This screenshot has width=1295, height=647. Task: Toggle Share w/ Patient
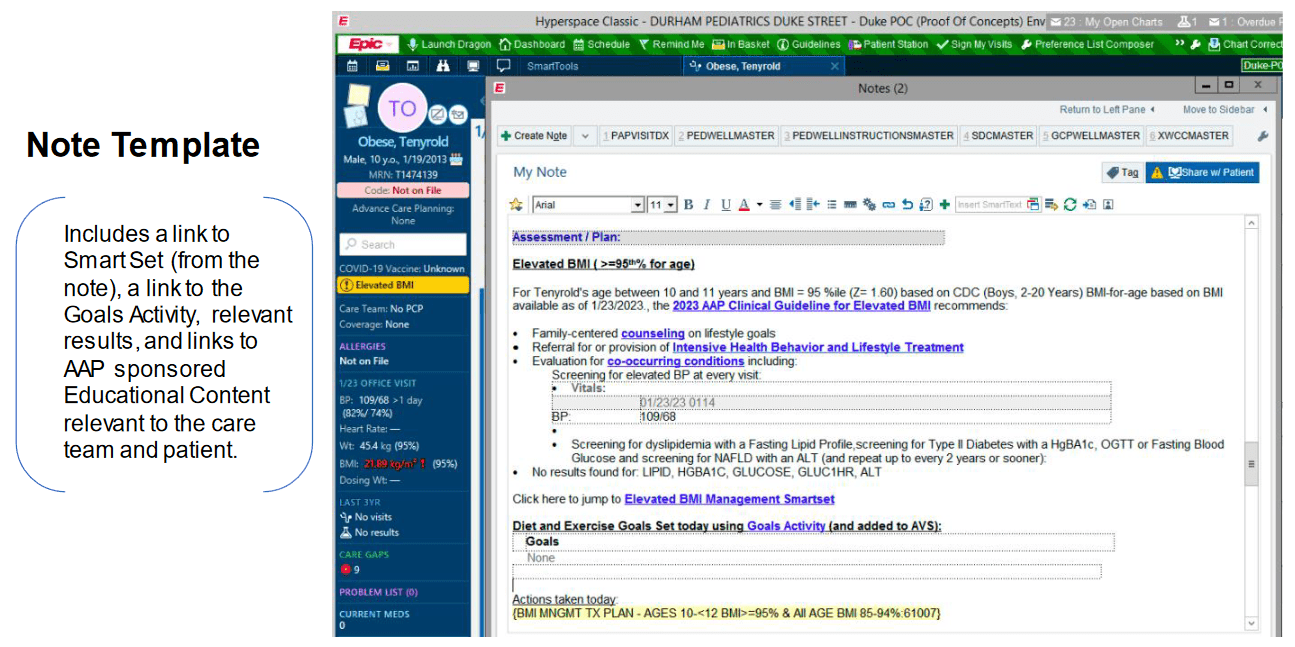(x=1202, y=172)
